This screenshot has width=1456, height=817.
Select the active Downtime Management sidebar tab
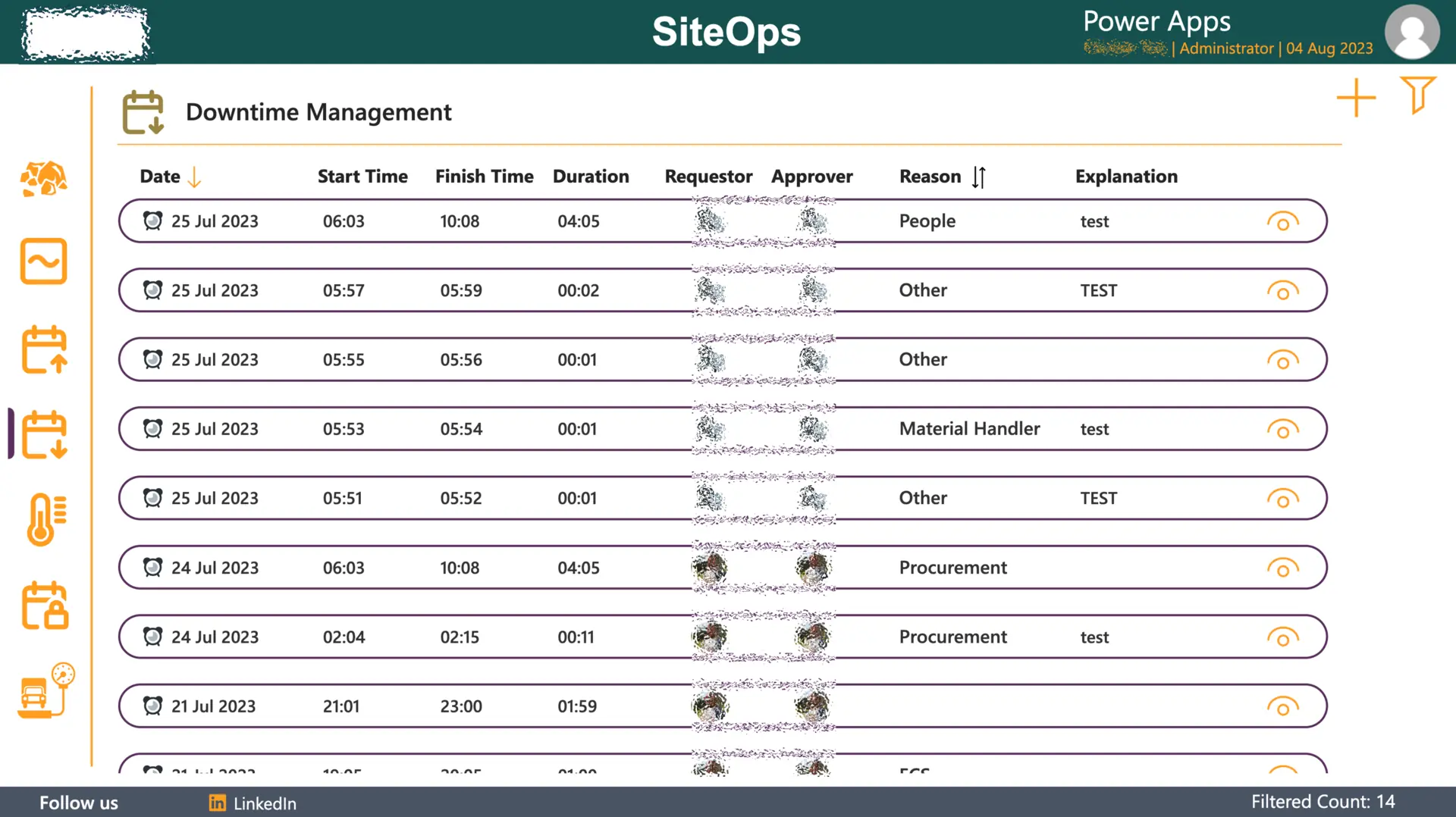pos(44,435)
